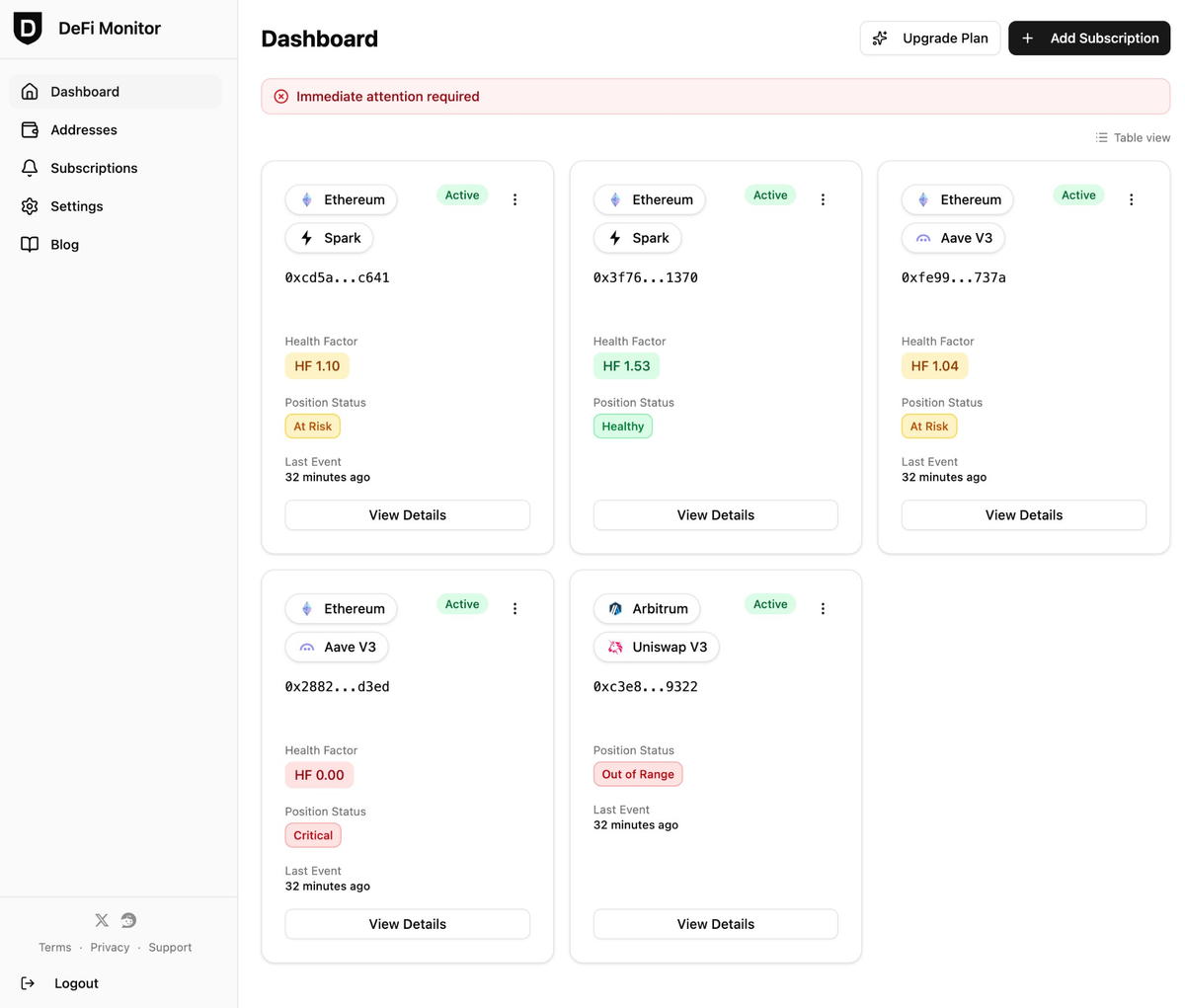
Task: Click the X social icon in footer
Action: (101, 919)
